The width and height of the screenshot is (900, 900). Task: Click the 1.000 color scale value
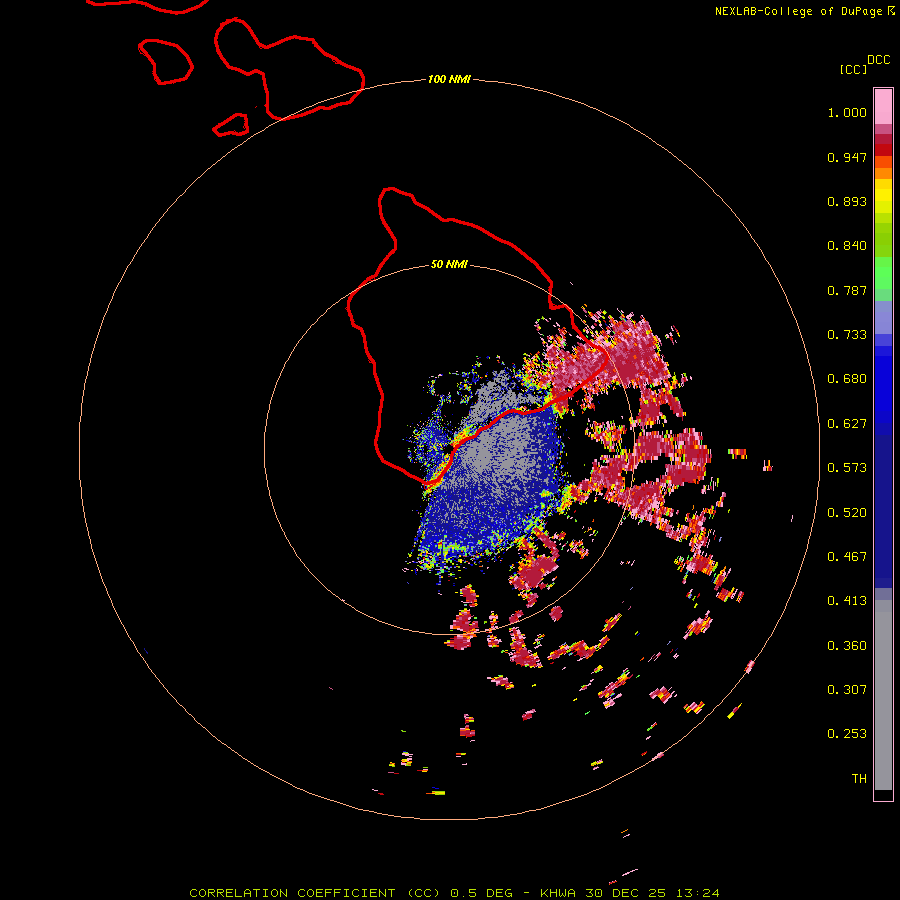point(847,112)
